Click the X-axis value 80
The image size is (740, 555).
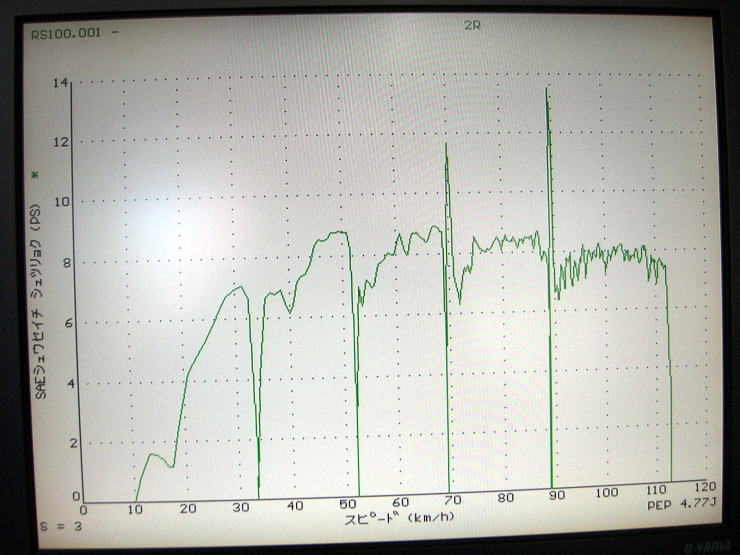[x=505, y=497]
